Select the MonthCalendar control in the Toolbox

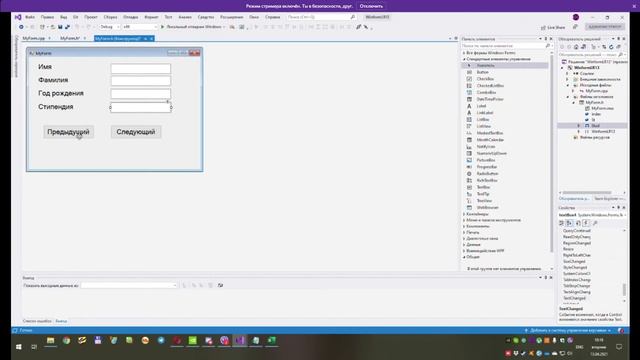click(504, 140)
